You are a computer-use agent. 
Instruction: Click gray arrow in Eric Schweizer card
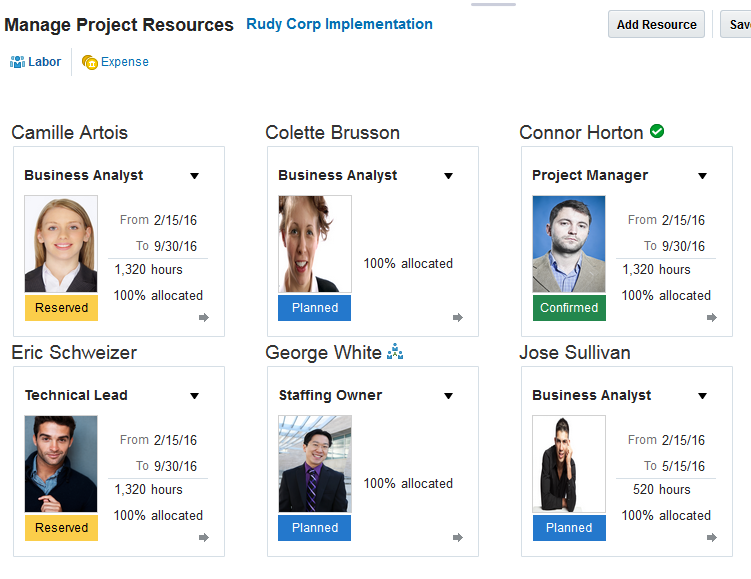pos(204,538)
